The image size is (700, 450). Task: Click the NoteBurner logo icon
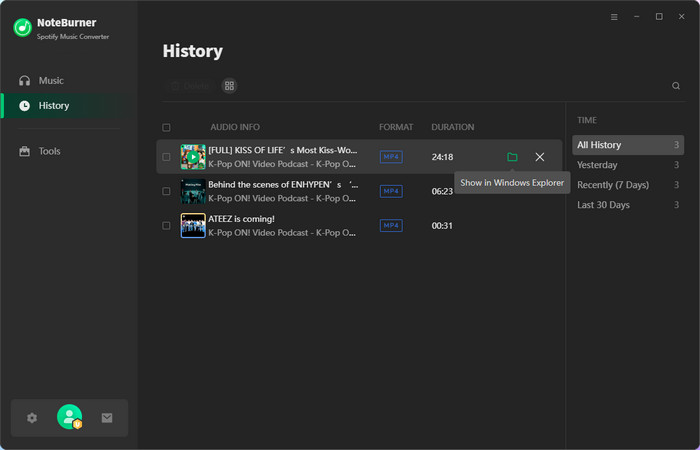(x=22, y=28)
